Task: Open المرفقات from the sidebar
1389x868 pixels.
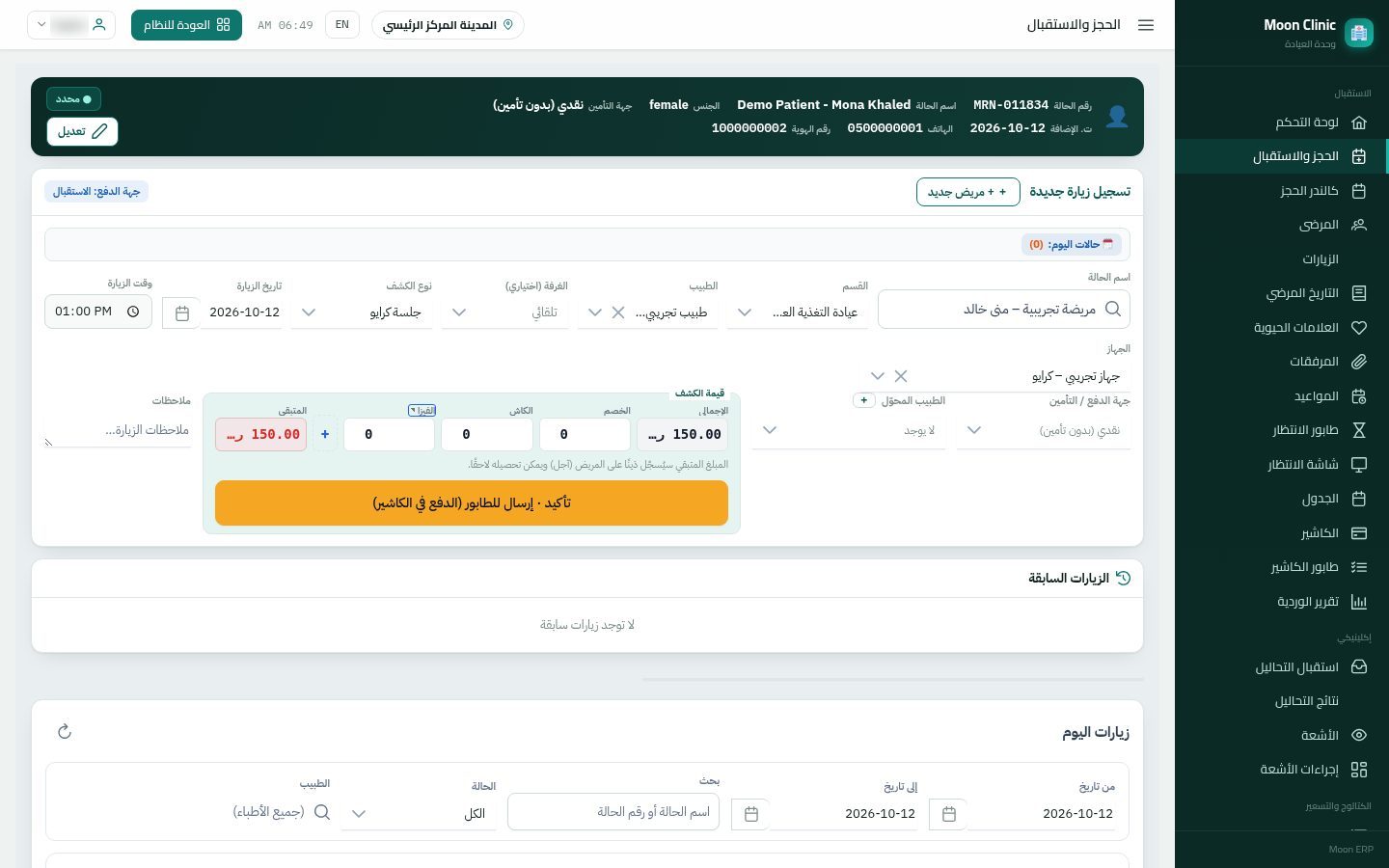Action: [1281, 362]
